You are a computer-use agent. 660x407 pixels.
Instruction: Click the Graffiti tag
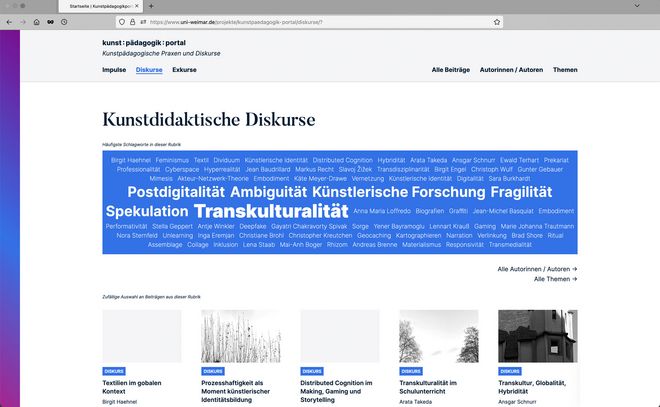pyautogui.click(x=458, y=211)
